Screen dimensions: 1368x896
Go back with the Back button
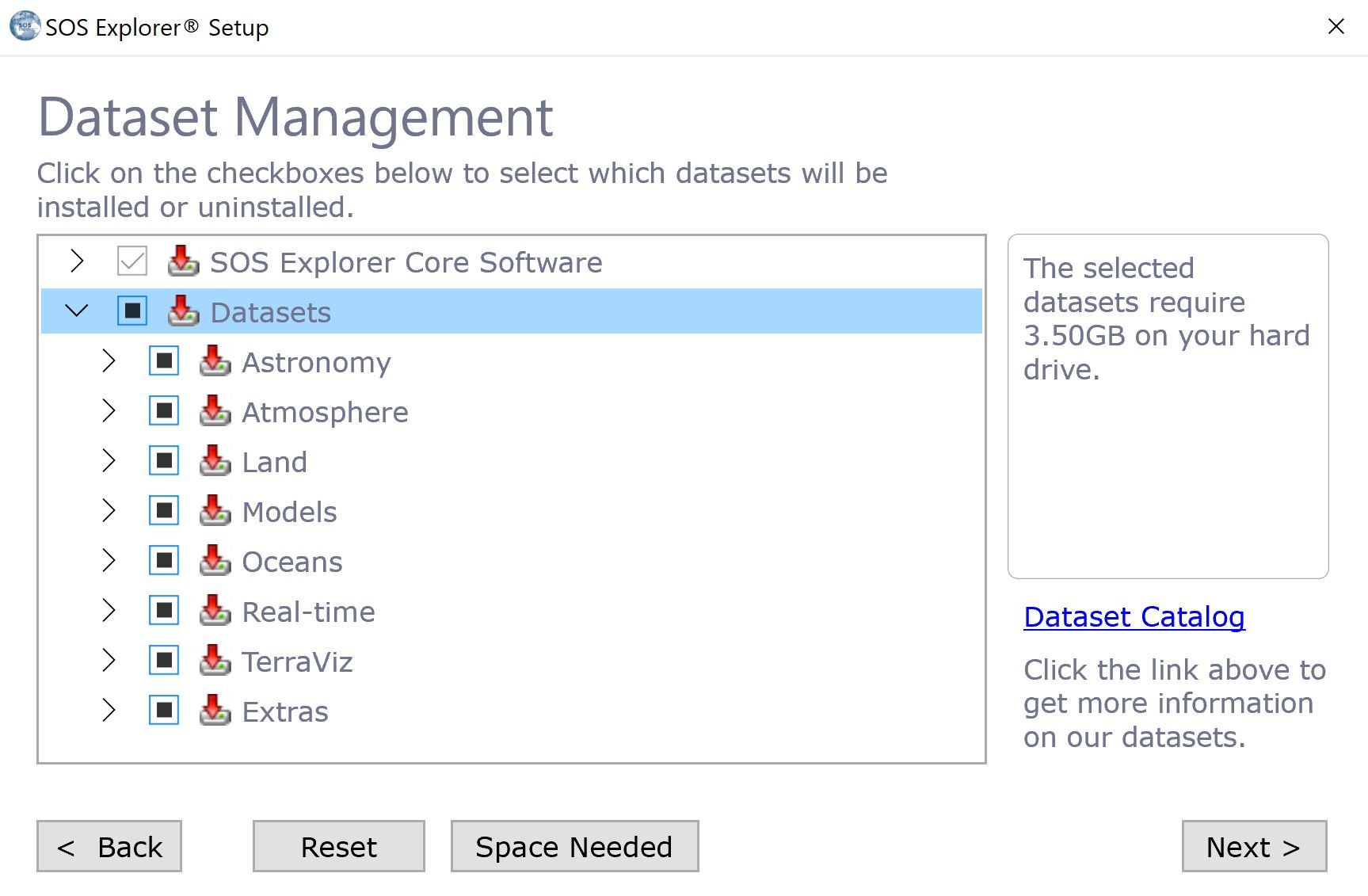pos(109,846)
